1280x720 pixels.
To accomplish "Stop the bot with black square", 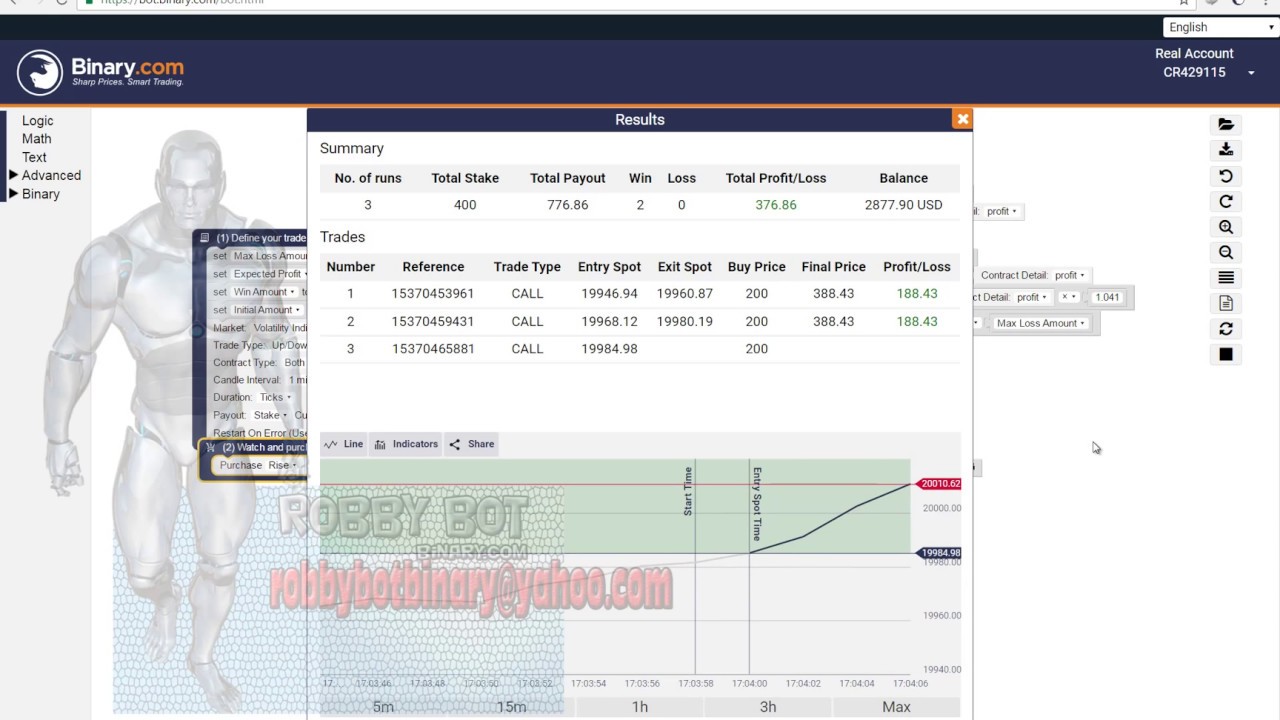I will click(x=1226, y=354).
